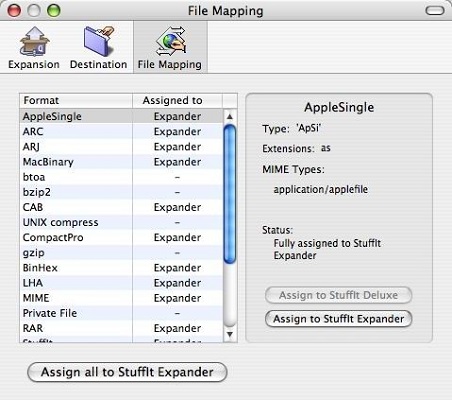Select the MacBinary format row
The width and height of the screenshot is (452, 400).
[121, 162]
